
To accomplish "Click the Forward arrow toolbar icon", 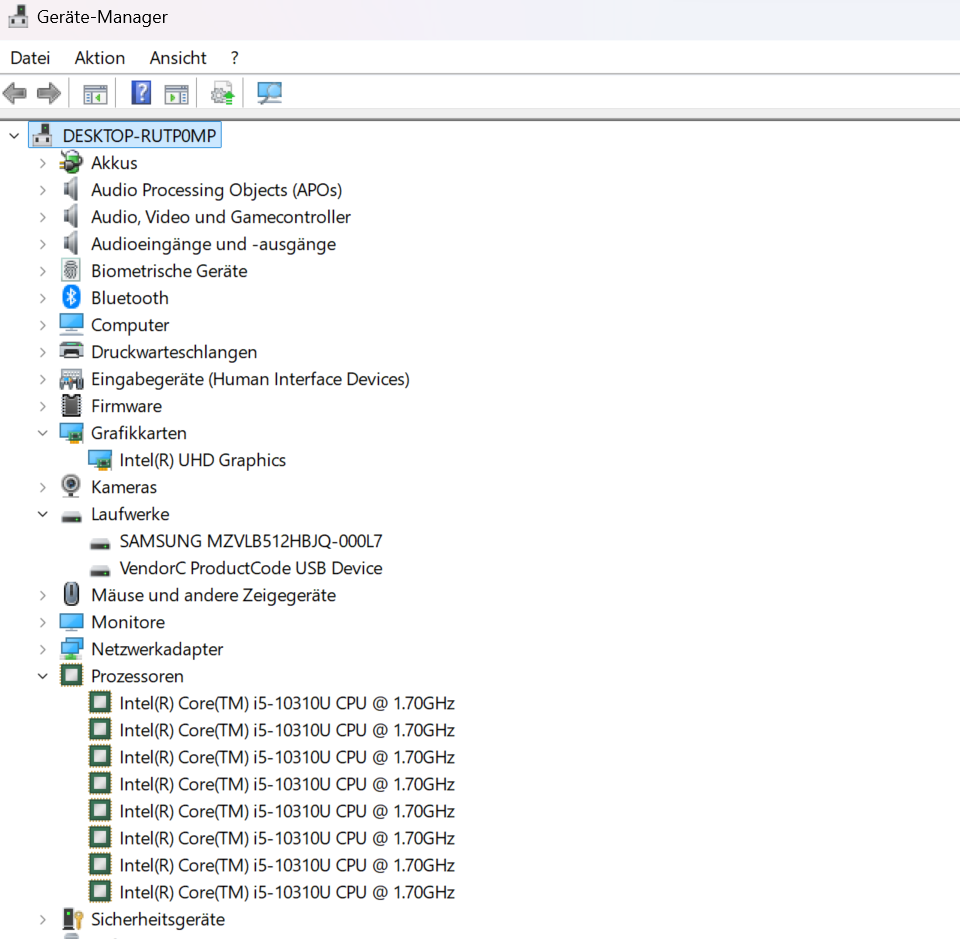I will (x=48, y=94).
